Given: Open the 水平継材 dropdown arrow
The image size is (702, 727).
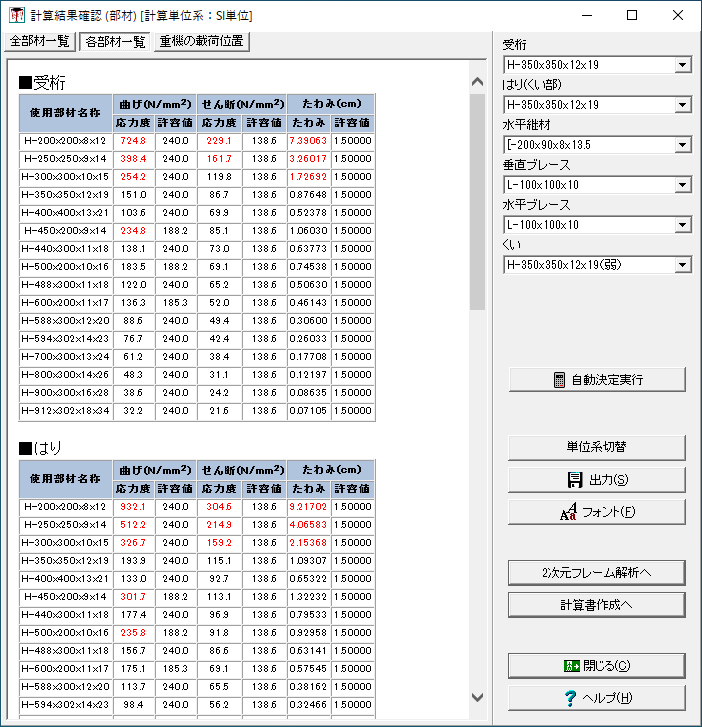Looking at the screenshot, I should coord(682,145).
